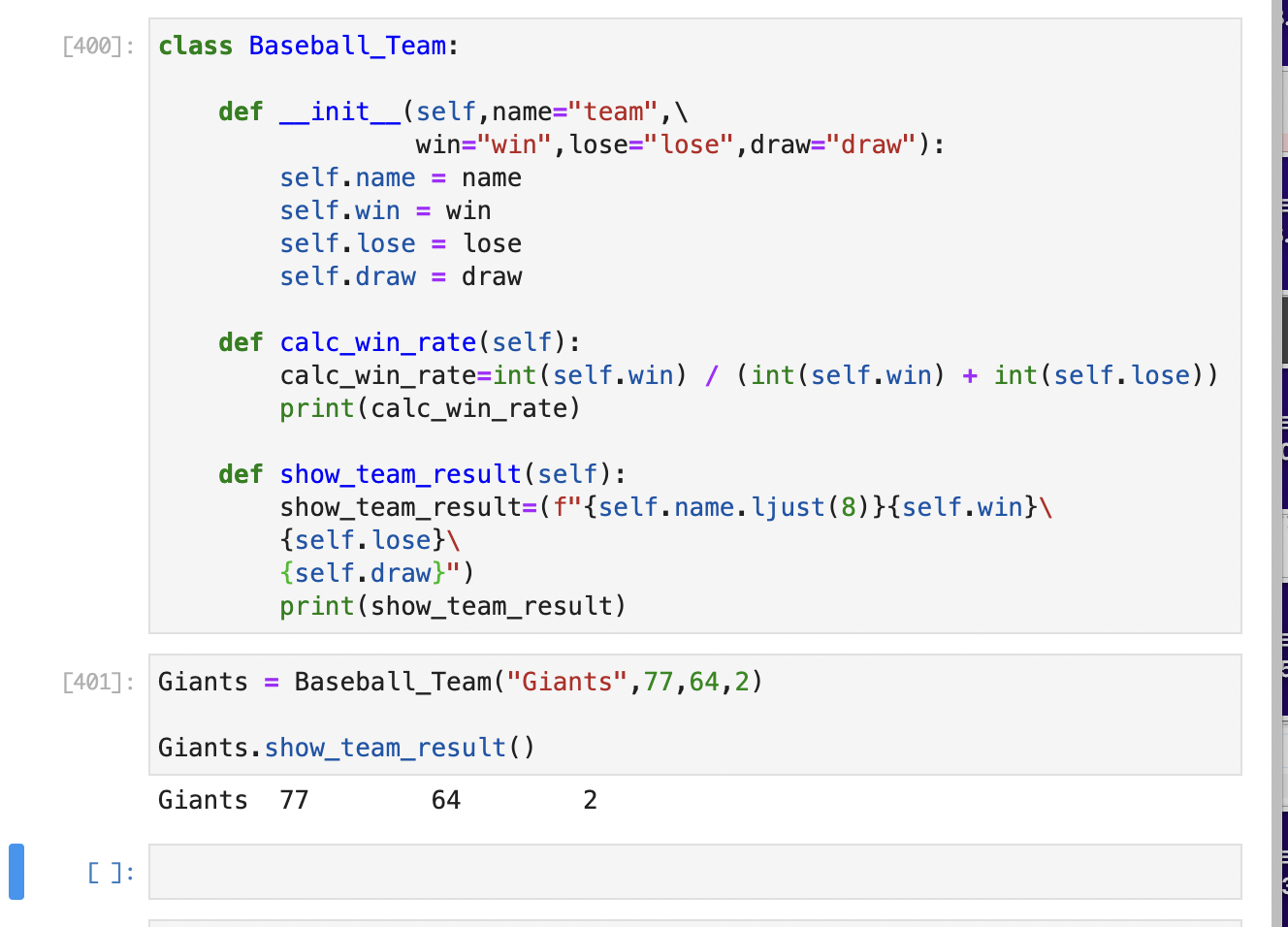
Task: Click the 'self.lose = lose' line
Action: click(x=401, y=243)
